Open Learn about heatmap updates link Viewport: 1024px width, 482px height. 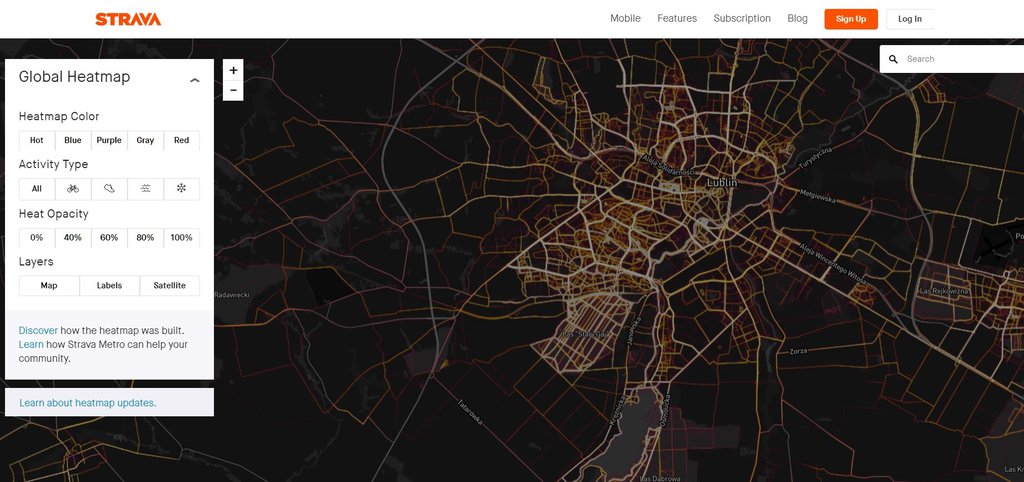pyautogui.click(x=88, y=403)
